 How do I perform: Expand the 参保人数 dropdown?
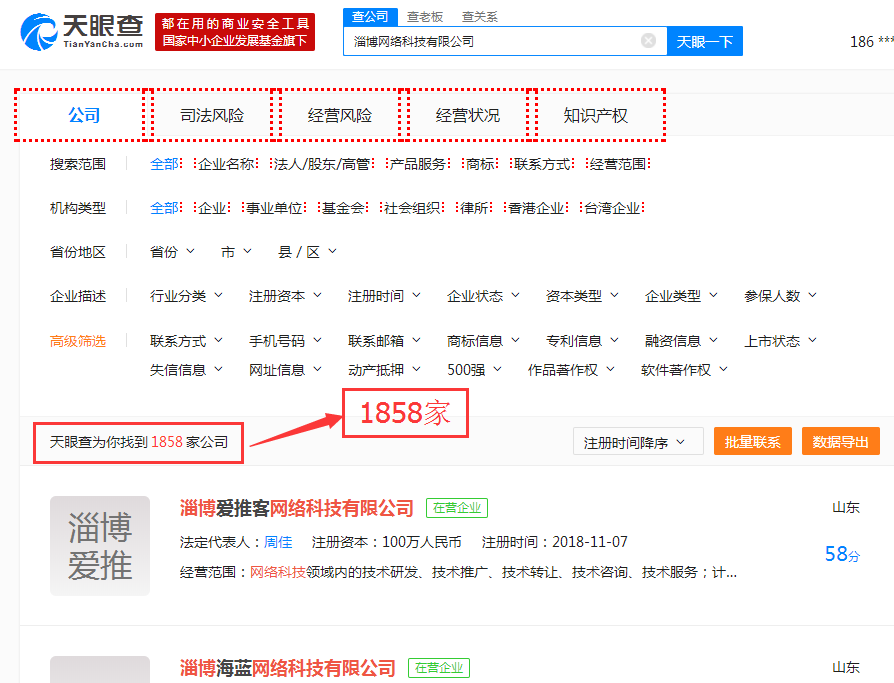click(x=781, y=296)
